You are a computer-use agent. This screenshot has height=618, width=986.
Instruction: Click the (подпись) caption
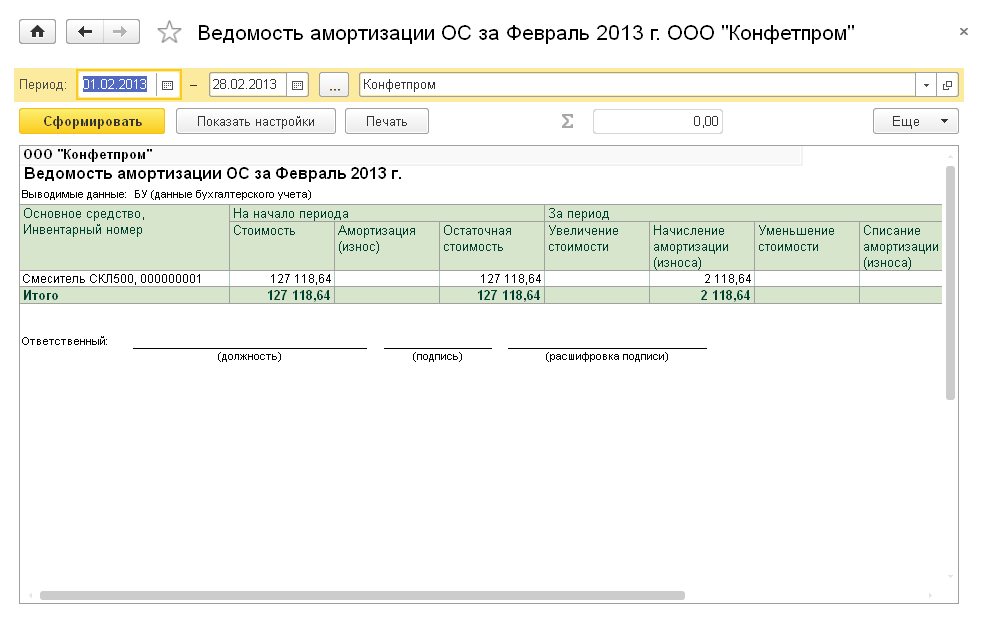click(x=438, y=356)
